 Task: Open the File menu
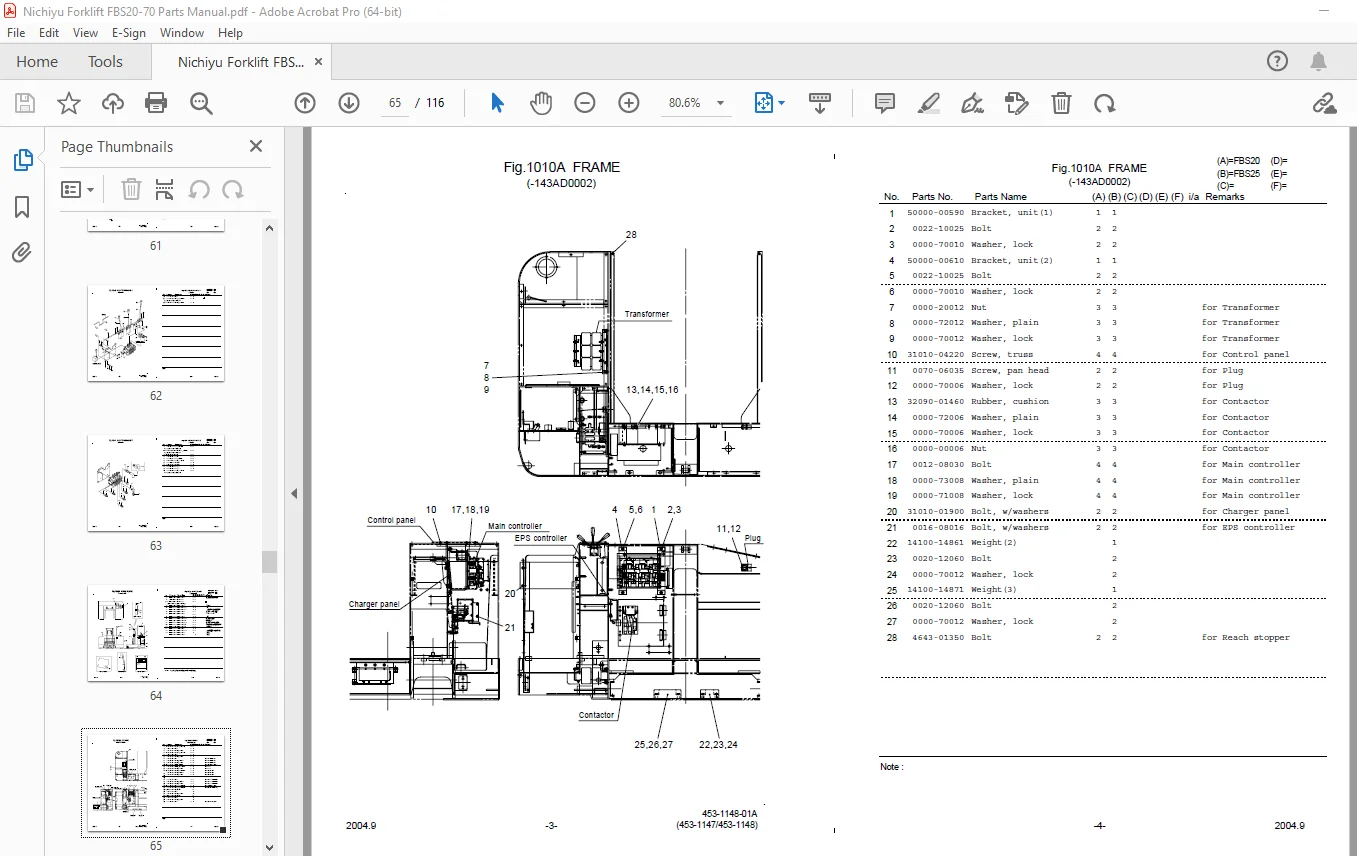(x=16, y=32)
